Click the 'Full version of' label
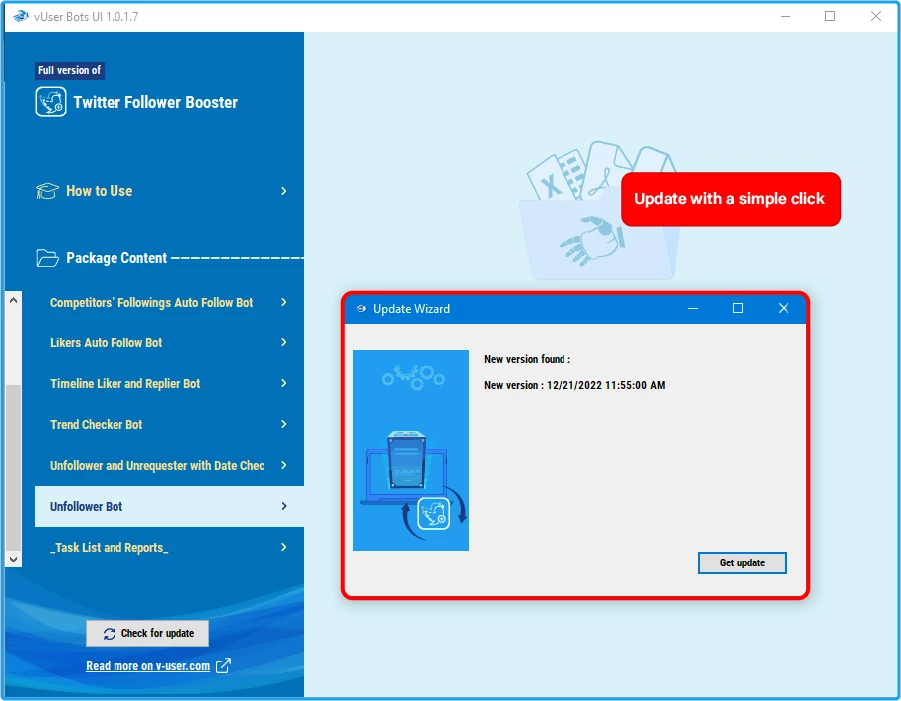 click(x=70, y=70)
